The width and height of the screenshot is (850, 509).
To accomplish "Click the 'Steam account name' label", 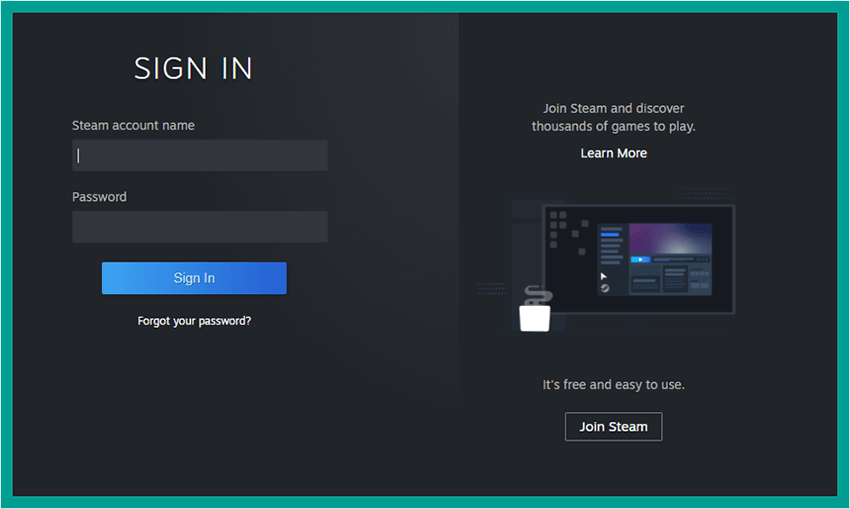I will [x=133, y=126].
